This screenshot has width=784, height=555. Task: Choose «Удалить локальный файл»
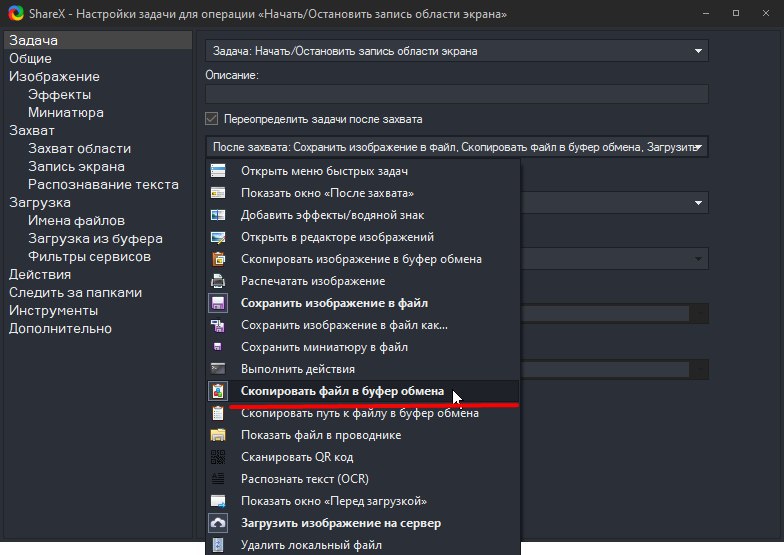(363, 544)
